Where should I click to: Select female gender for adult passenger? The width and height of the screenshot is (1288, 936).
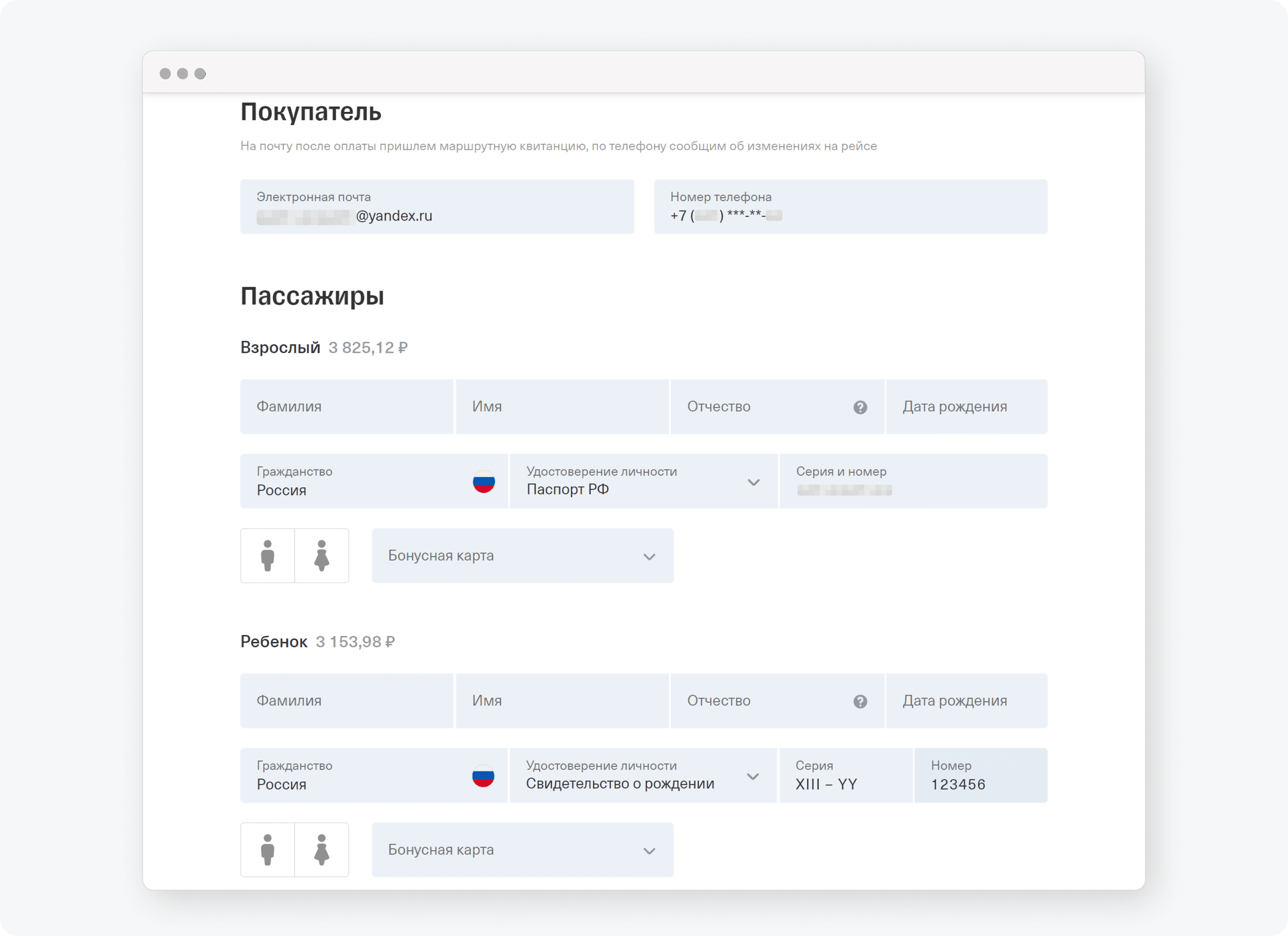pos(322,555)
